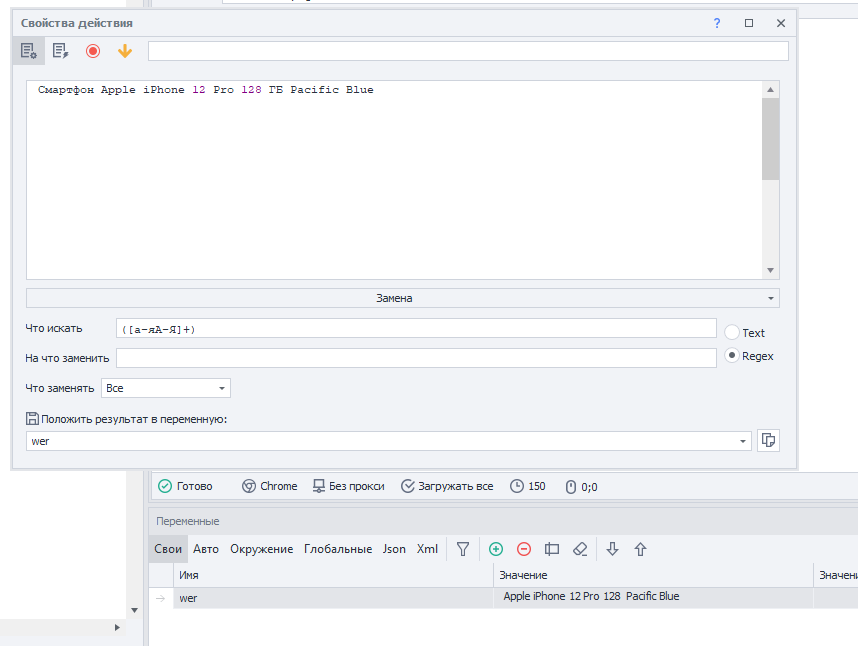
Task: Expand the result variable wer dropdown
Action: (x=743, y=441)
